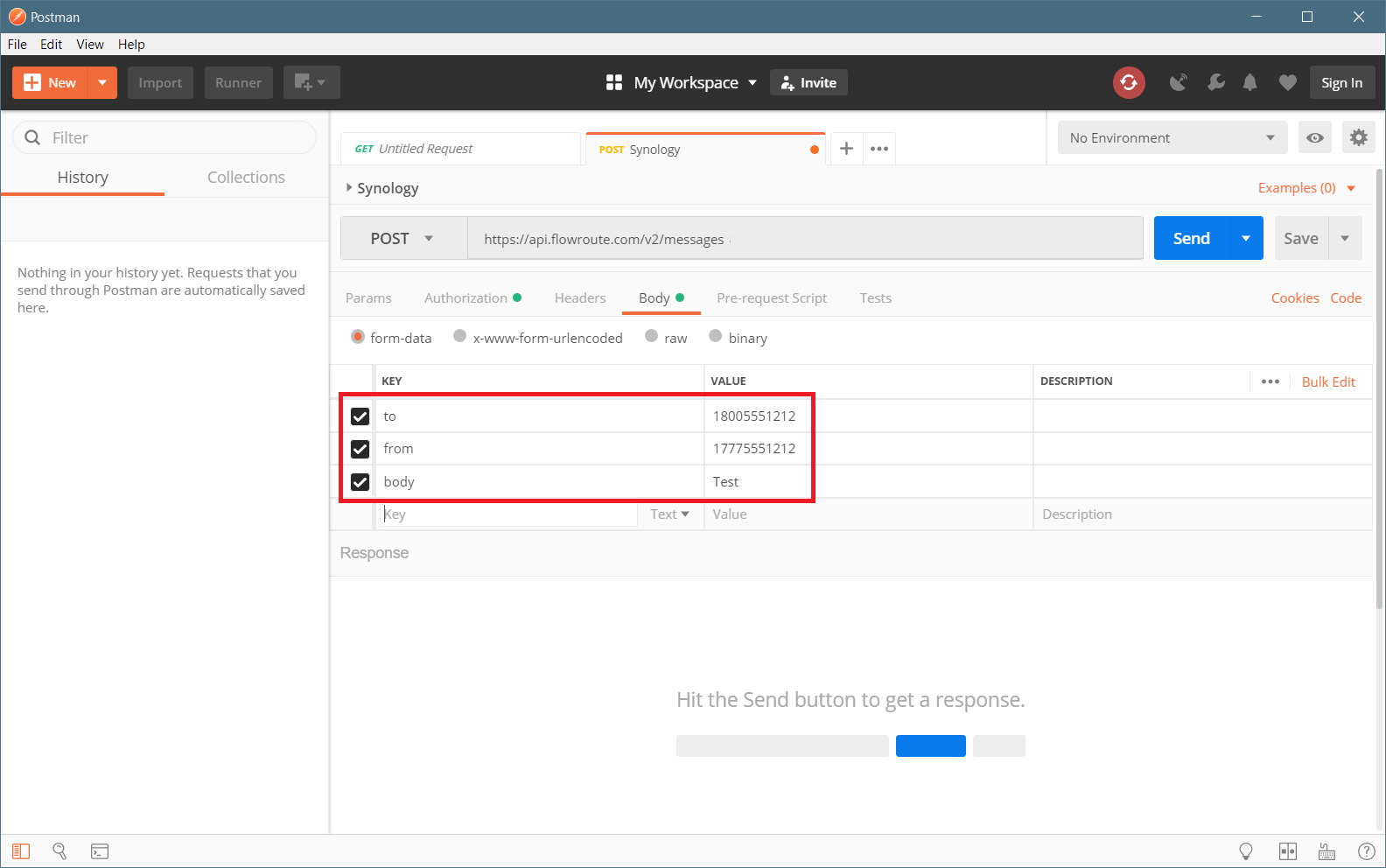Screen dimensions: 1386x868
Task: Open tab options three dots menu
Action: [x=879, y=149]
